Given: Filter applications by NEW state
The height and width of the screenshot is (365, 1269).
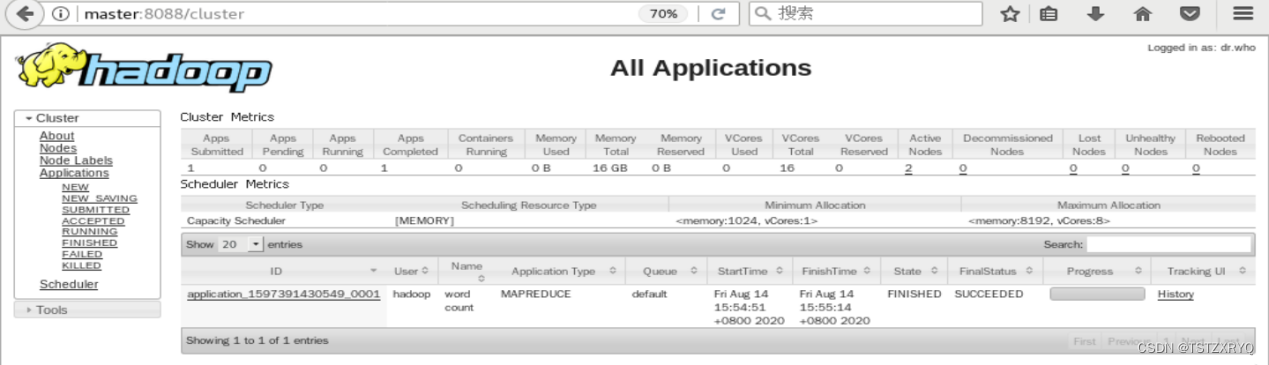Looking at the screenshot, I should pyautogui.click(x=75, y=187).
